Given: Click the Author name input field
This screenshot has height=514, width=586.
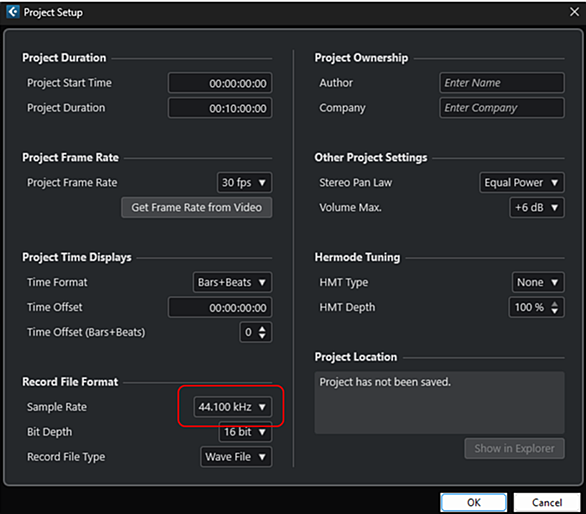Looking at the screenshot, I should pyautogui.click(x=502, y=83).
